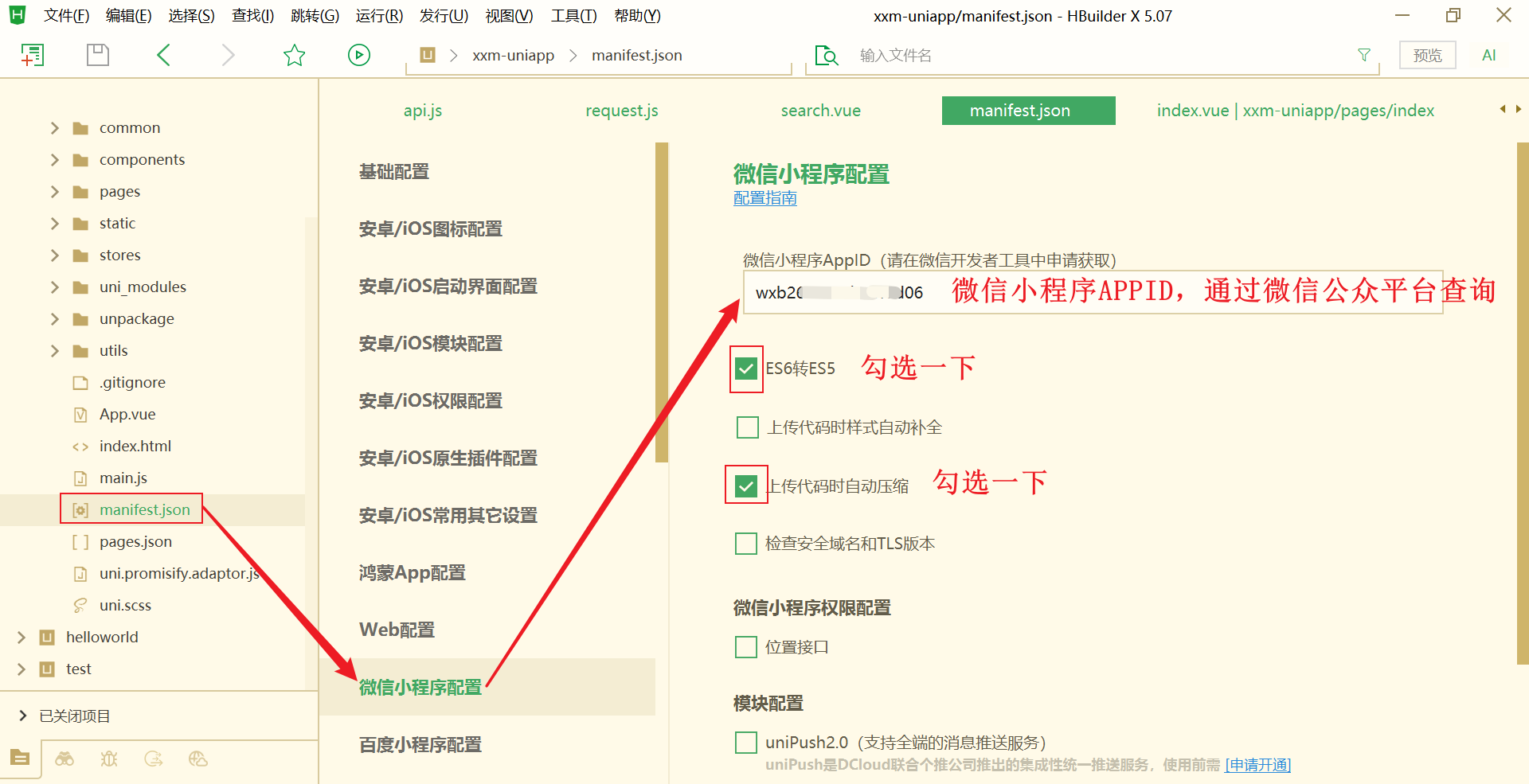Click the project icon in breadcrumb

pos(428,55)
